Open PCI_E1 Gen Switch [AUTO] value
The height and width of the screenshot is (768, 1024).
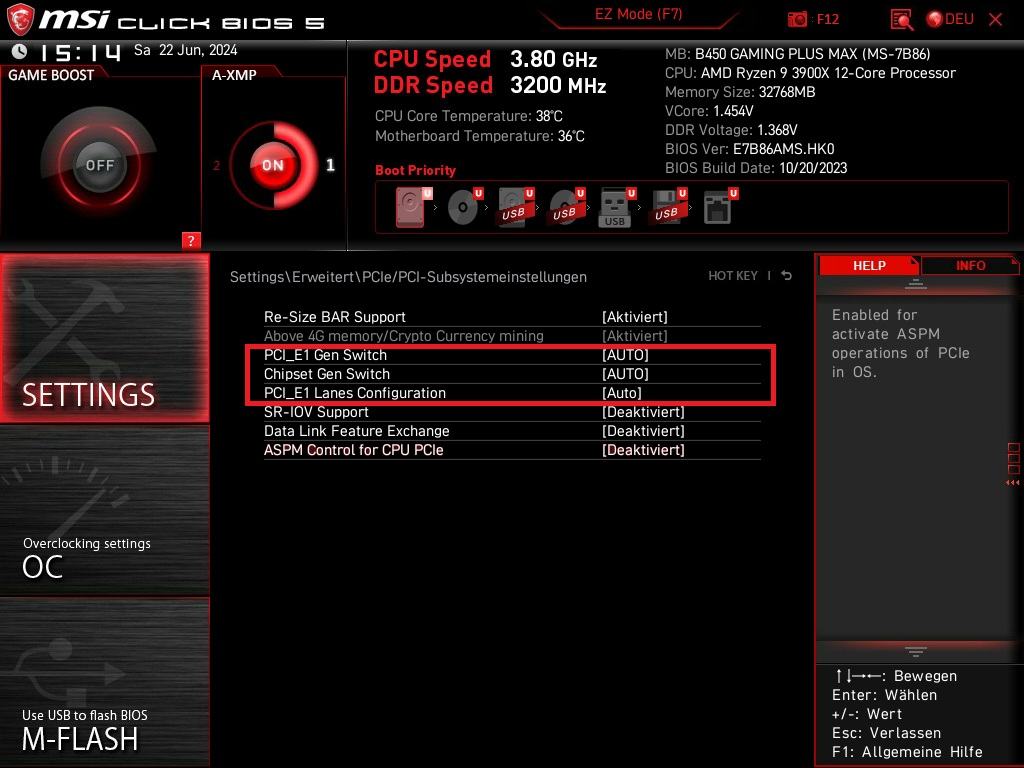click(x=625, y=355)
